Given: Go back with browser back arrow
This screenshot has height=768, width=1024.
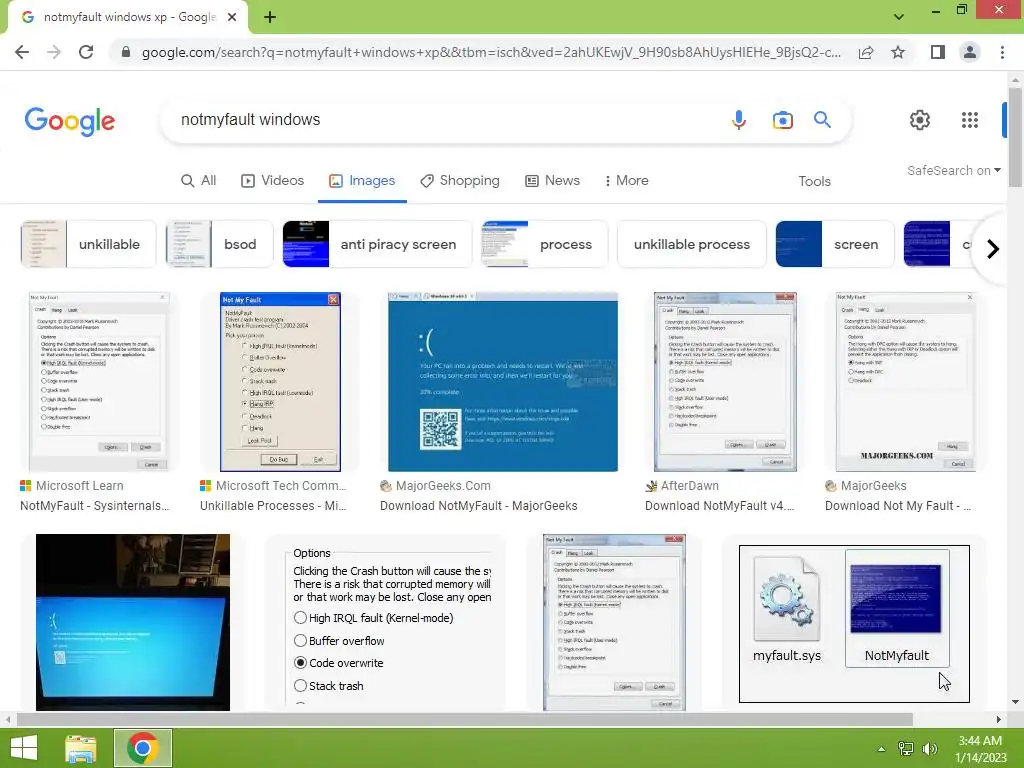Looking at the screenshot, I should click(x=22, y=52).
